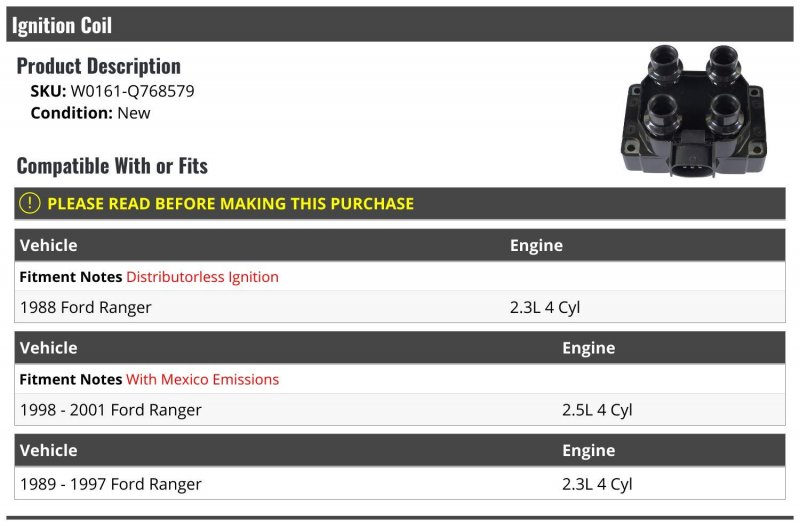Viewport: 800px width, 526px height.
Task: Select the 1988 Ford Ranger row
Action: pos(399,307)
